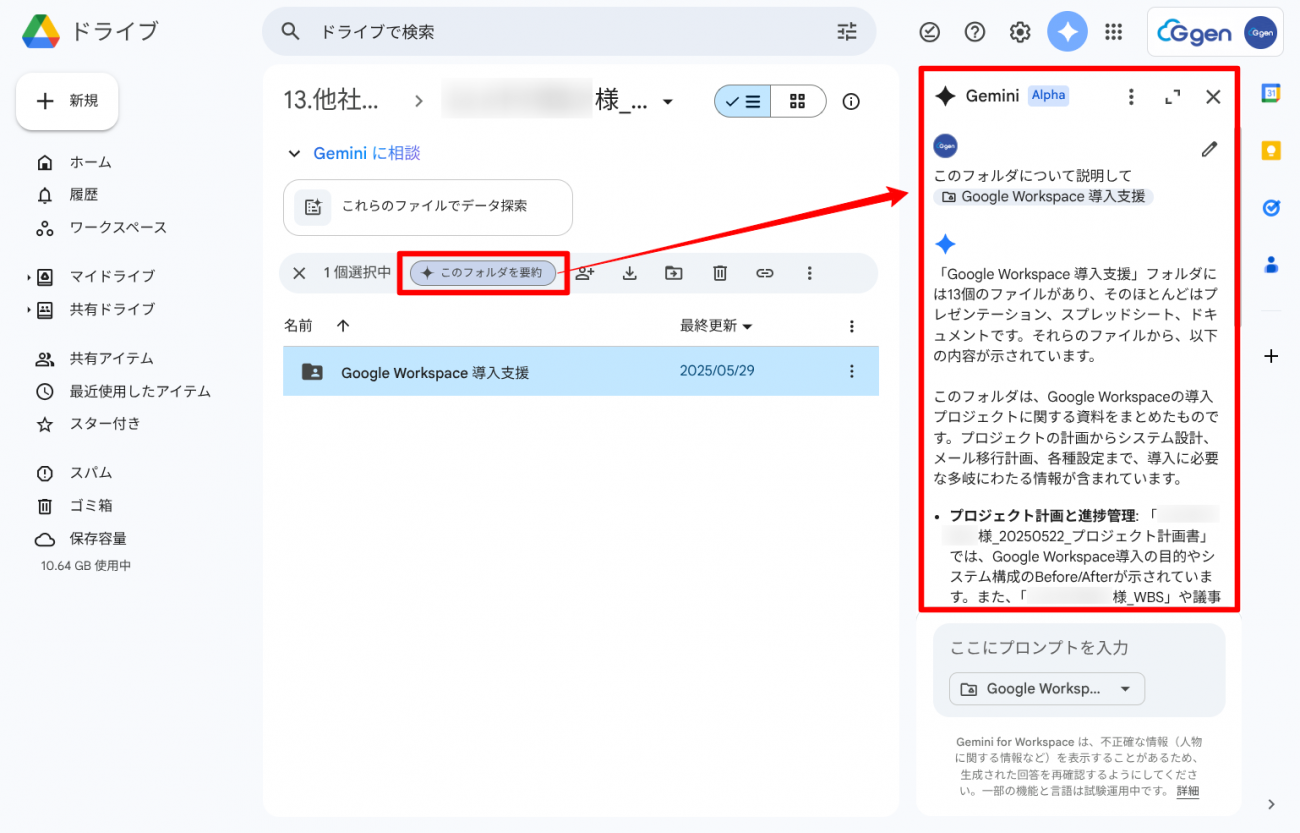Download the selected folder

click(x=630, y=273)
